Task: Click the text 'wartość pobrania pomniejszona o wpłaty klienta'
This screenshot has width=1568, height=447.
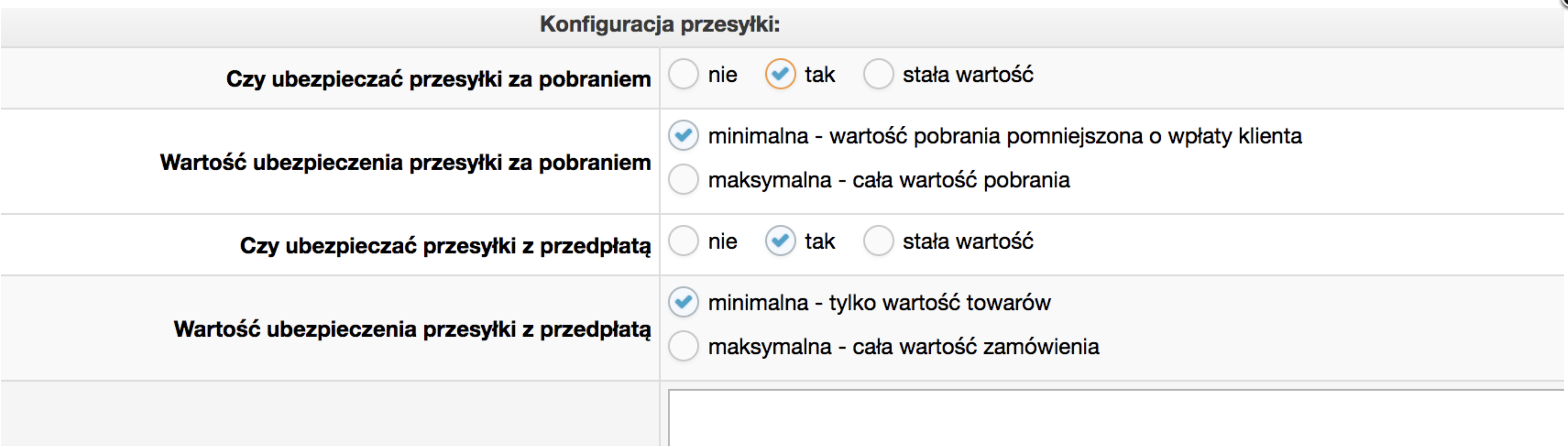Action: point(1065,136)
